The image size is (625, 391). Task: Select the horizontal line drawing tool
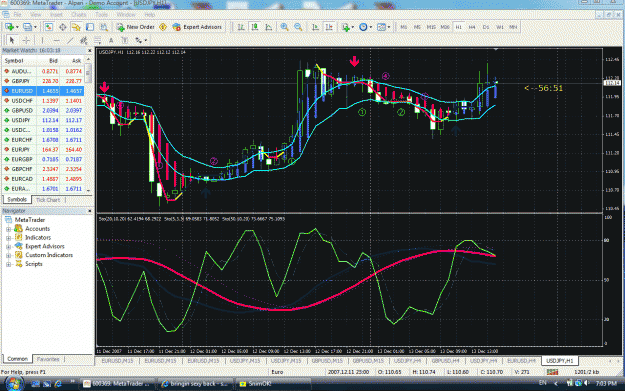click(56, 40)
